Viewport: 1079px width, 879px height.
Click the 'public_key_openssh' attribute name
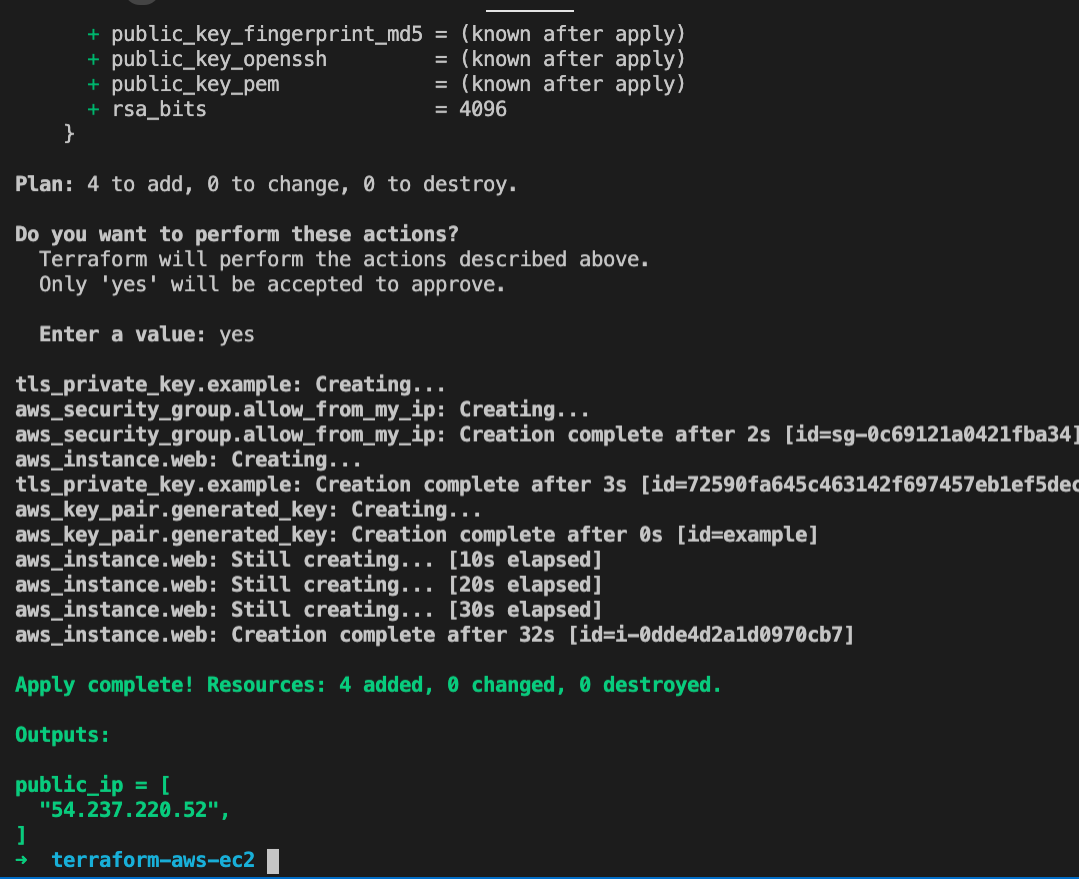click(x=219, y=59)
